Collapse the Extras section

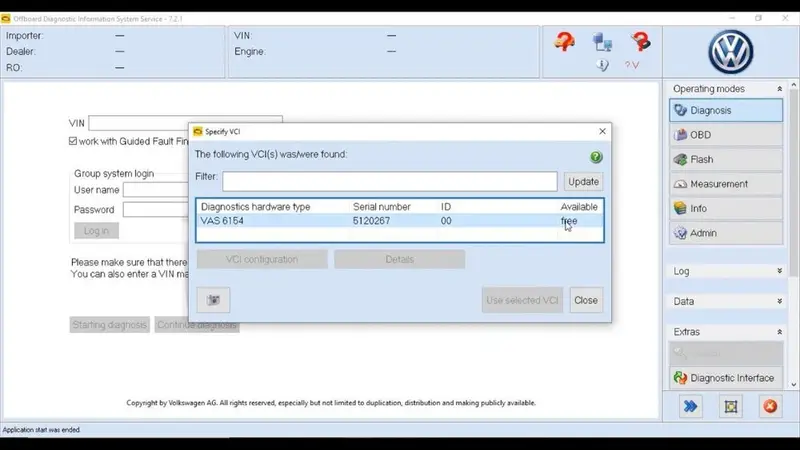[779, 332]
